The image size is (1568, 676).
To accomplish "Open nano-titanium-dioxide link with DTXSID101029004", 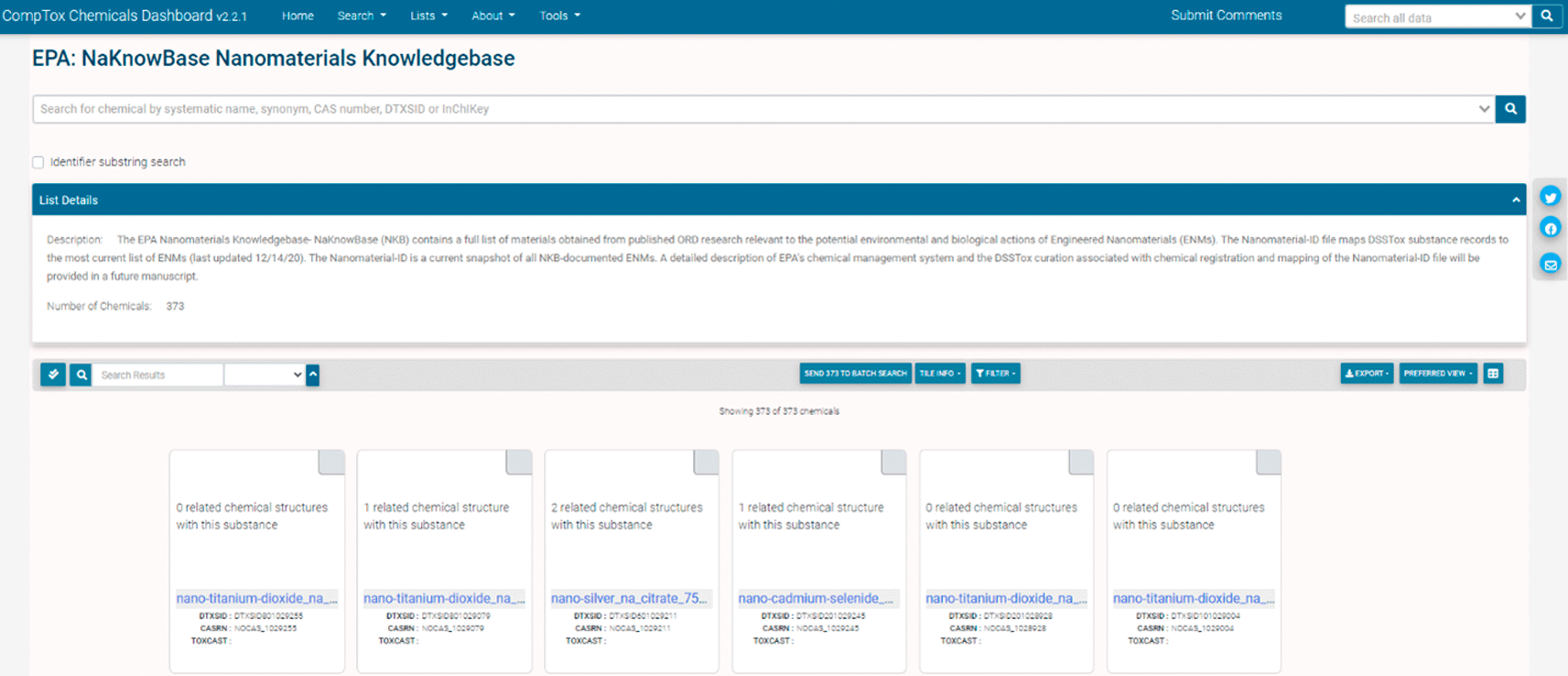I will click(1194, 598).
